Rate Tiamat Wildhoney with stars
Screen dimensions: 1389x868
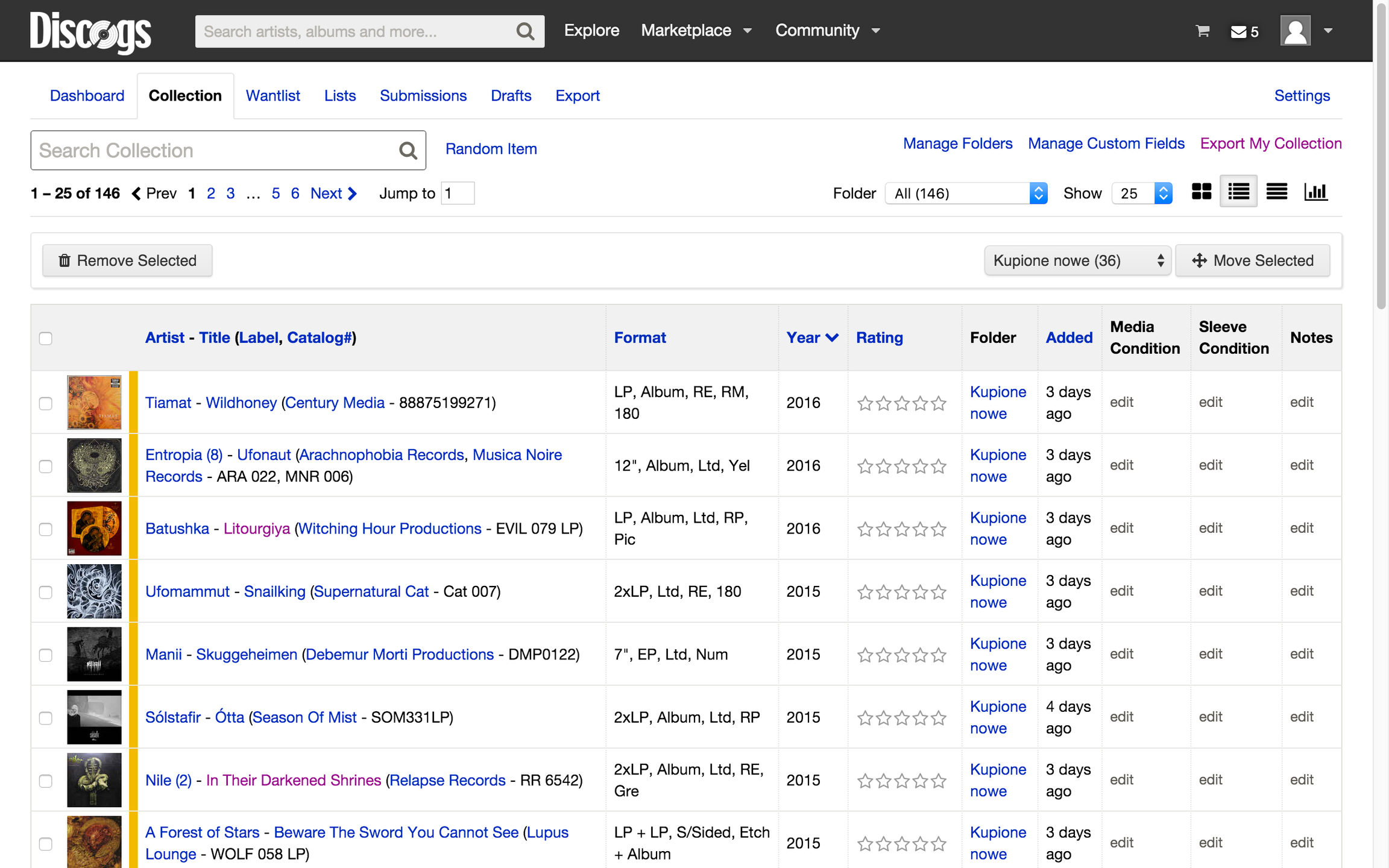902,403
